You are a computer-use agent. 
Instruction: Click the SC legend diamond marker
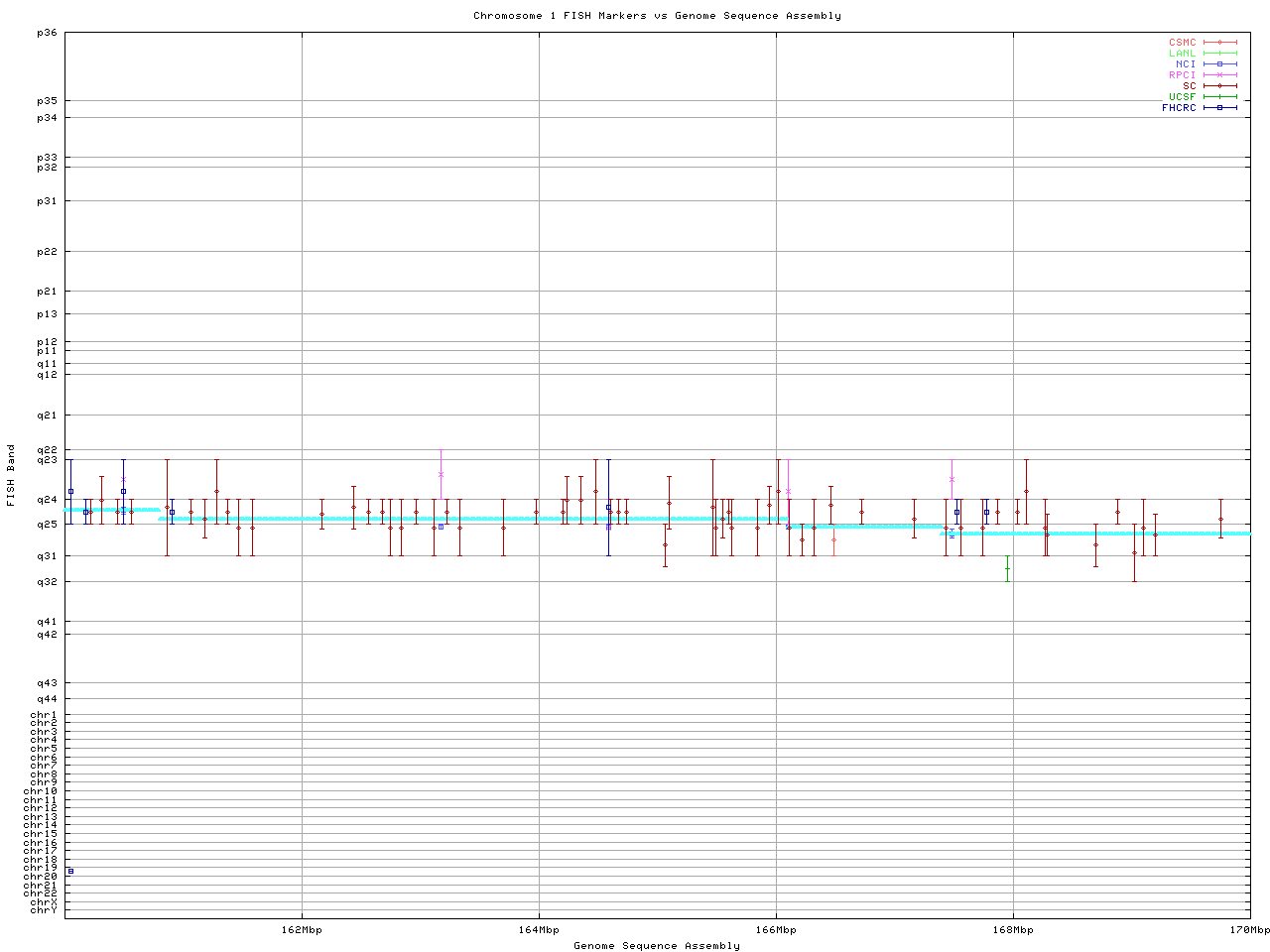point(1219,86)
